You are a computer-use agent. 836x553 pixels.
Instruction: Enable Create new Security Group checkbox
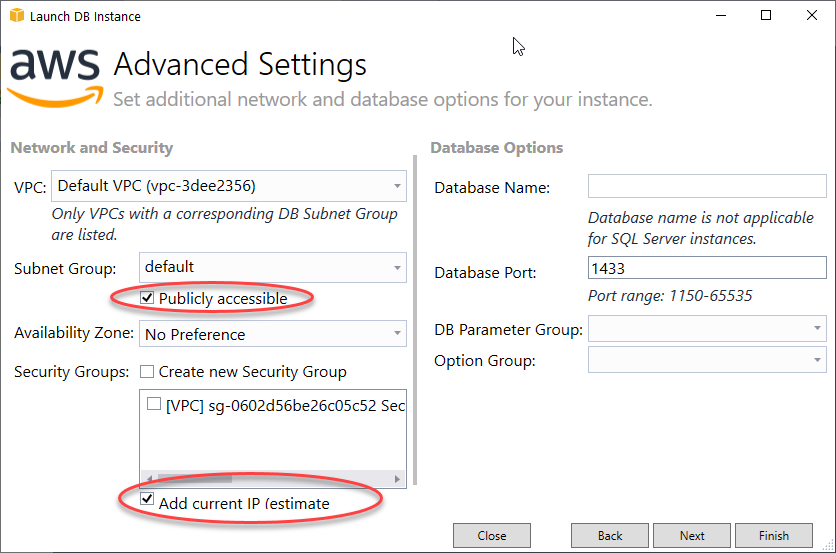[x=147, y=371]
